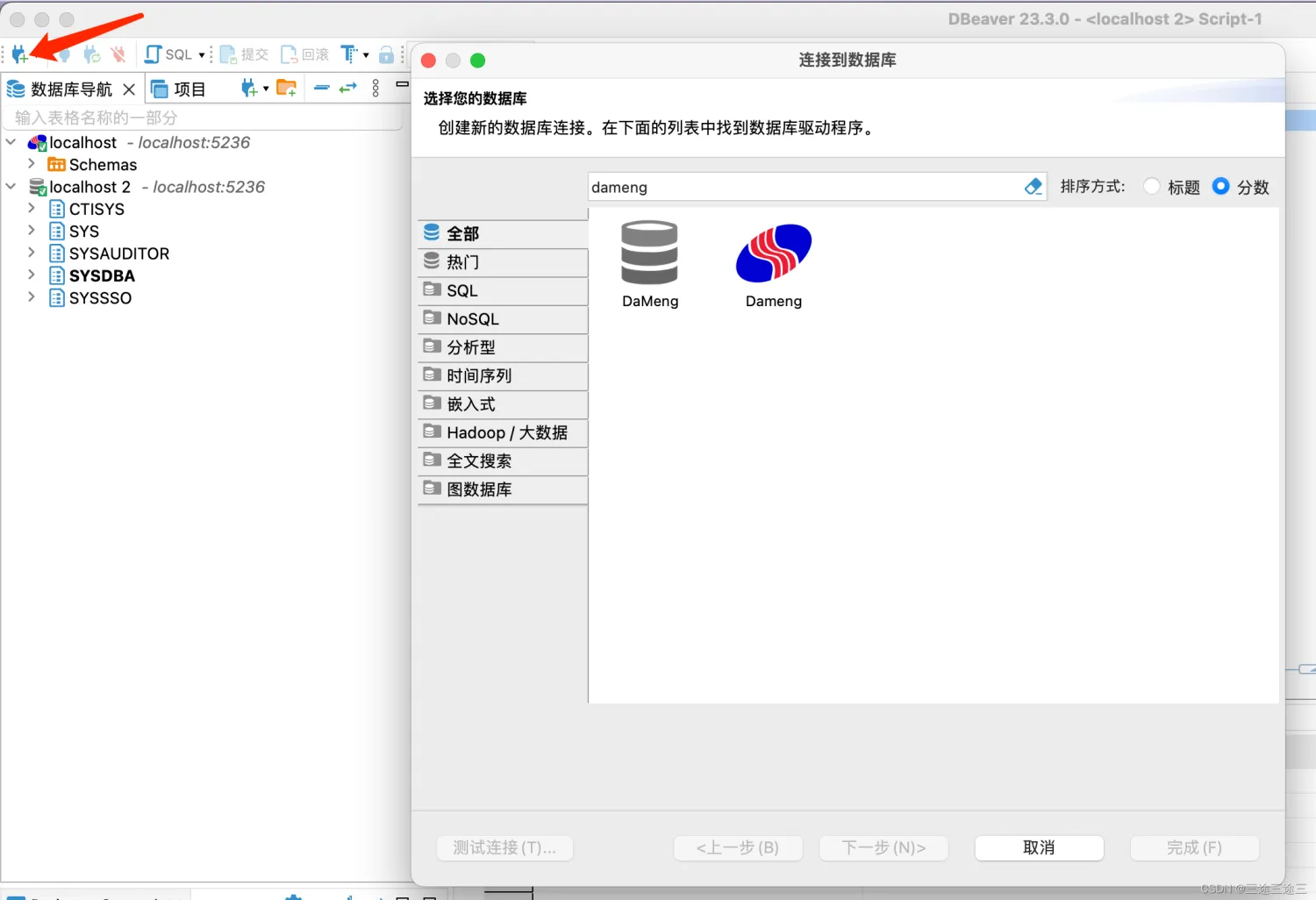Click the collapse-all icon in navigator toolbar
This screenshot has height=900, width=1316.
[321, 88]
